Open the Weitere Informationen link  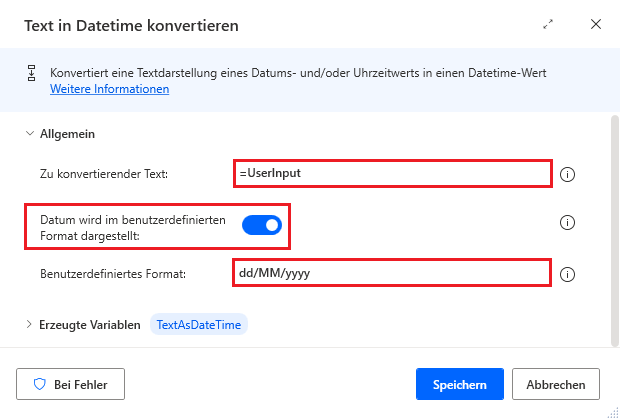pos(110,89)
